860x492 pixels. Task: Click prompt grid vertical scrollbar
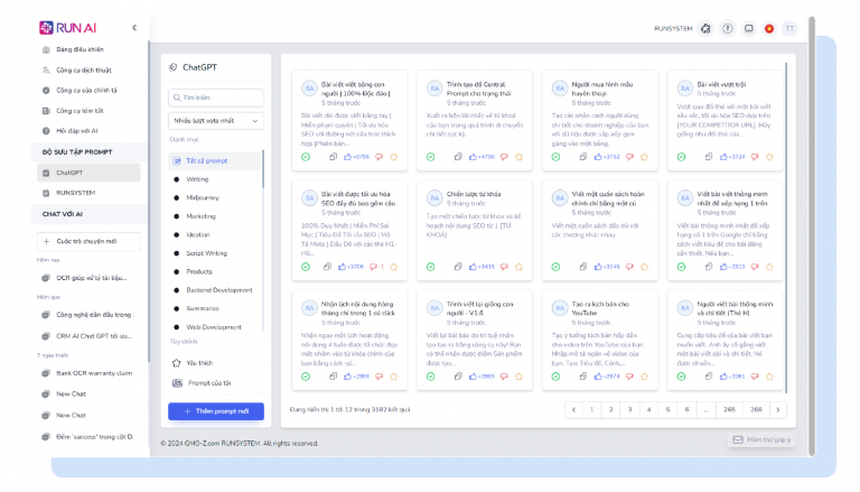[786, 228]
